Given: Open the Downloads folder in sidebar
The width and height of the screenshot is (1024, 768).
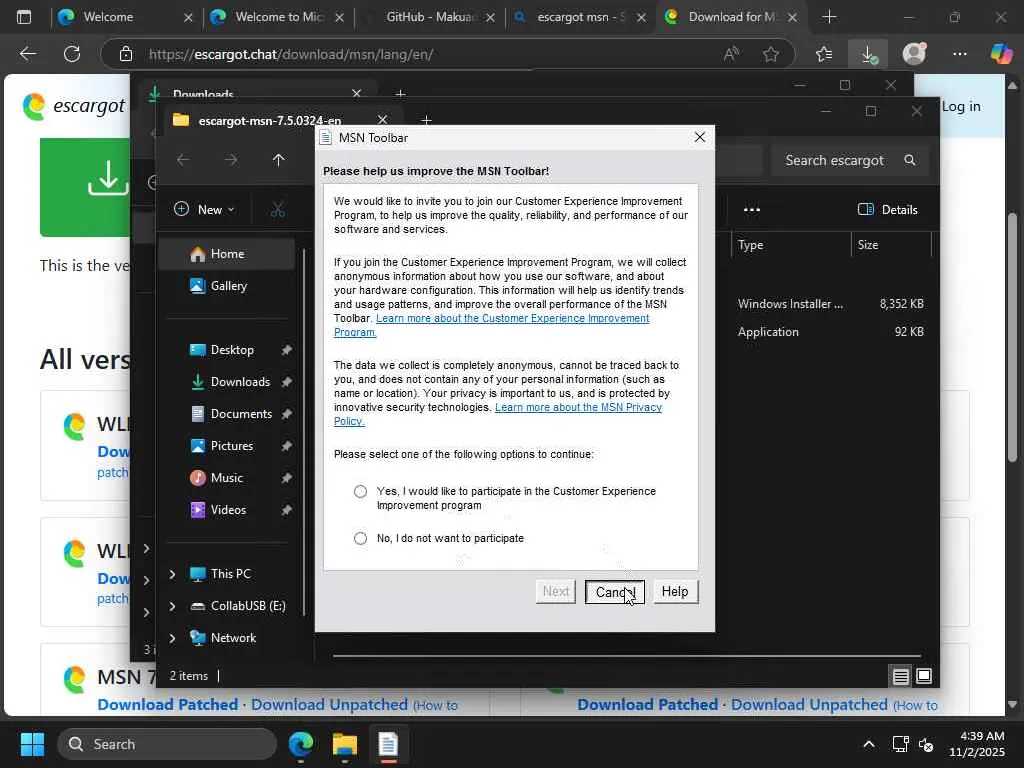Looking at the screenshot, I should click(240, 381).
